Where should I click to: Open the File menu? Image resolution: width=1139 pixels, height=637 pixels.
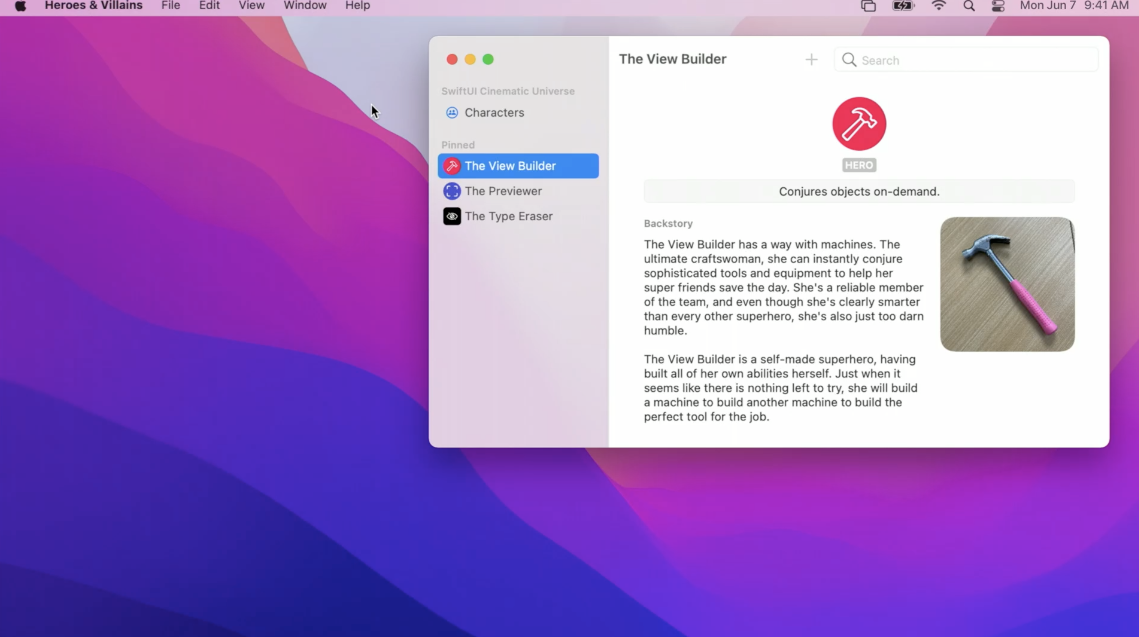coord(171,6)
